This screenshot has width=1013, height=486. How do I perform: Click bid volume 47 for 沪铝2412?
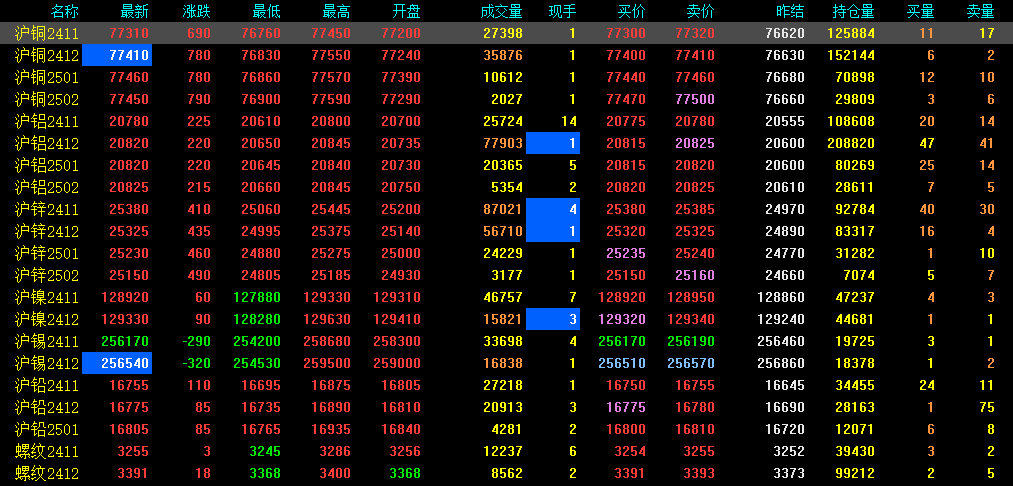point(927,143)
